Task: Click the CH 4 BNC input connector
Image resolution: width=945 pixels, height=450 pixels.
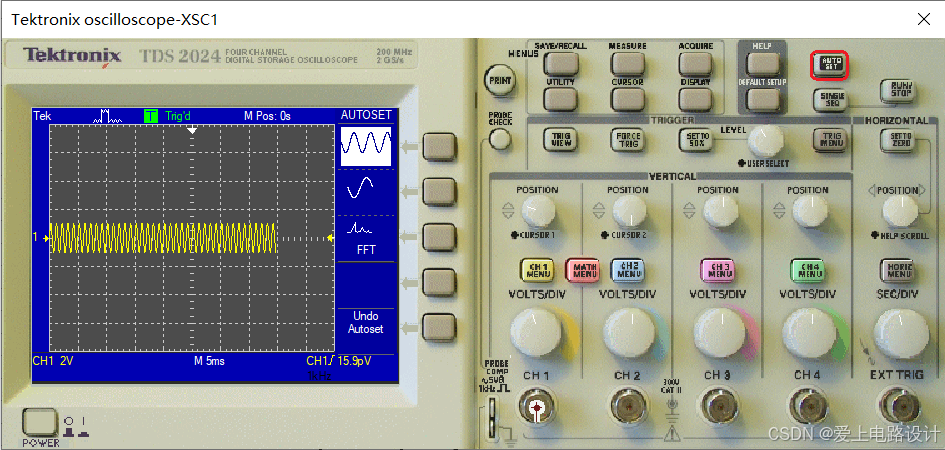Action: [808, 409]
